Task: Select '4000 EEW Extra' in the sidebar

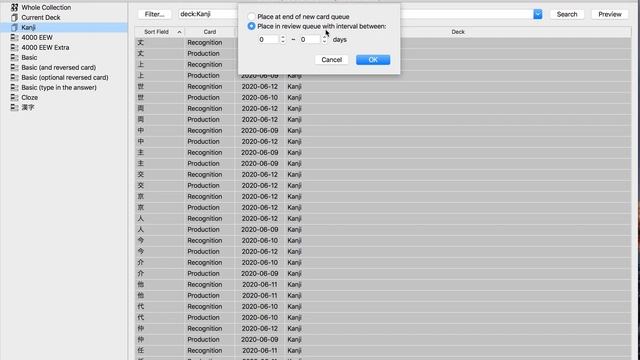Action: pyautogui.click(x=45, y=47)
